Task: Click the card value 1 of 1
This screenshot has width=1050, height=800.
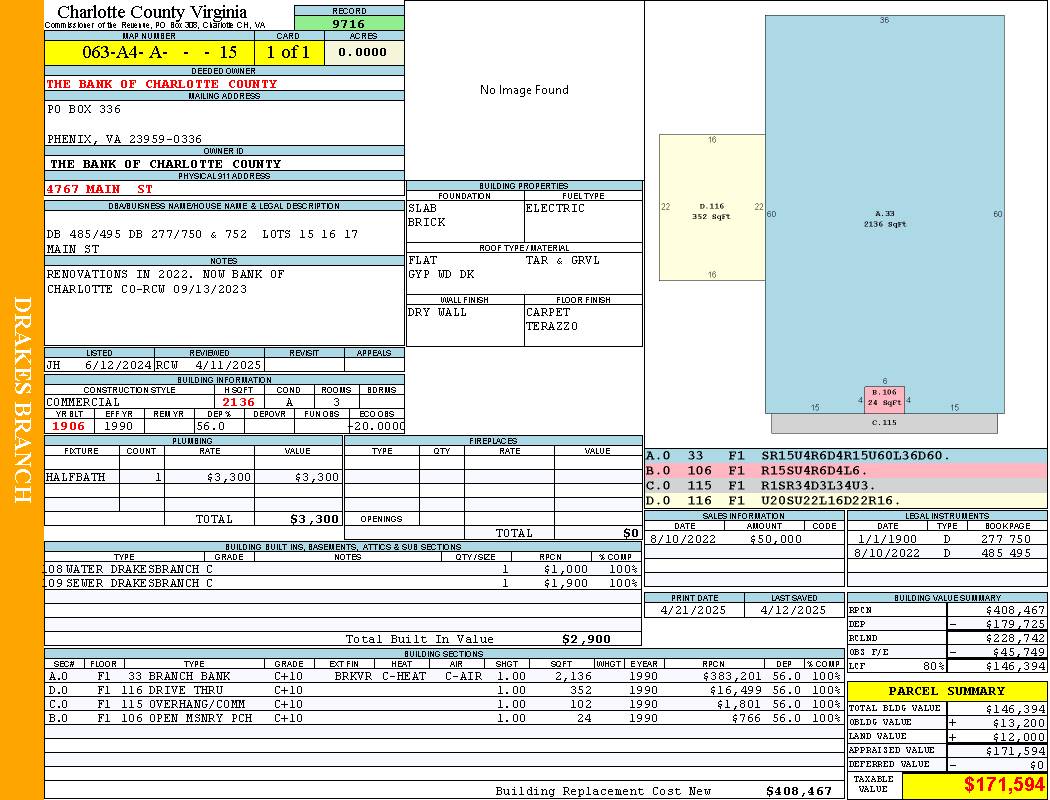Action: (x=289, y=52)
